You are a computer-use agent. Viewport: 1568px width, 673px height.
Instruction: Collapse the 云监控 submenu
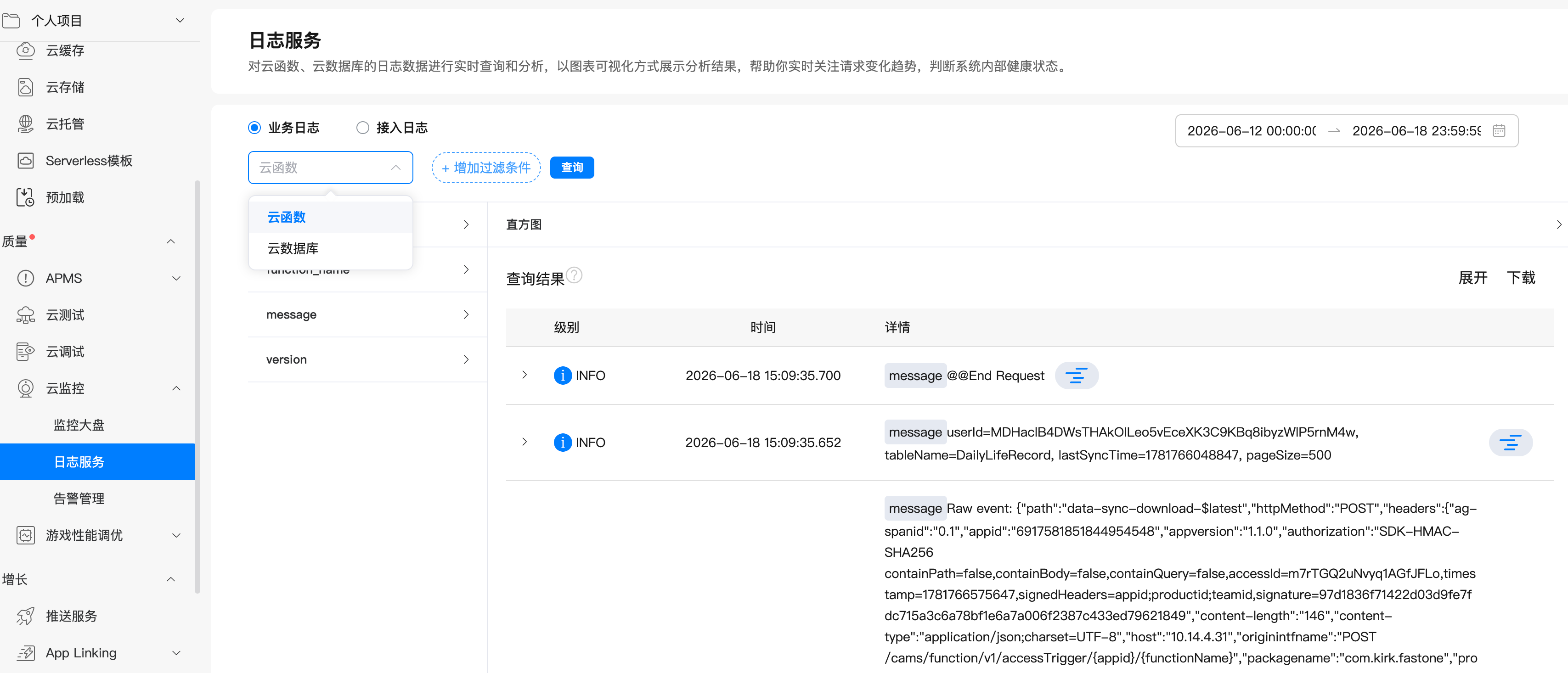point(176,388)
